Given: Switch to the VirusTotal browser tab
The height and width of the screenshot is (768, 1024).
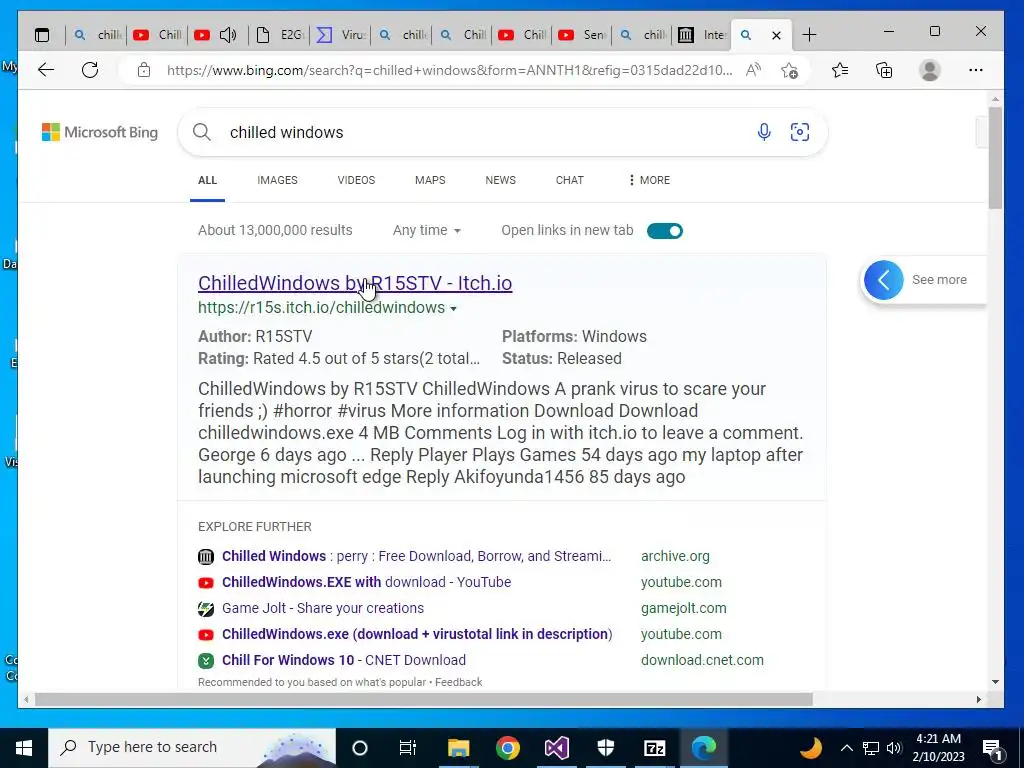Looking at the screenshot, I should pos(341,35).
